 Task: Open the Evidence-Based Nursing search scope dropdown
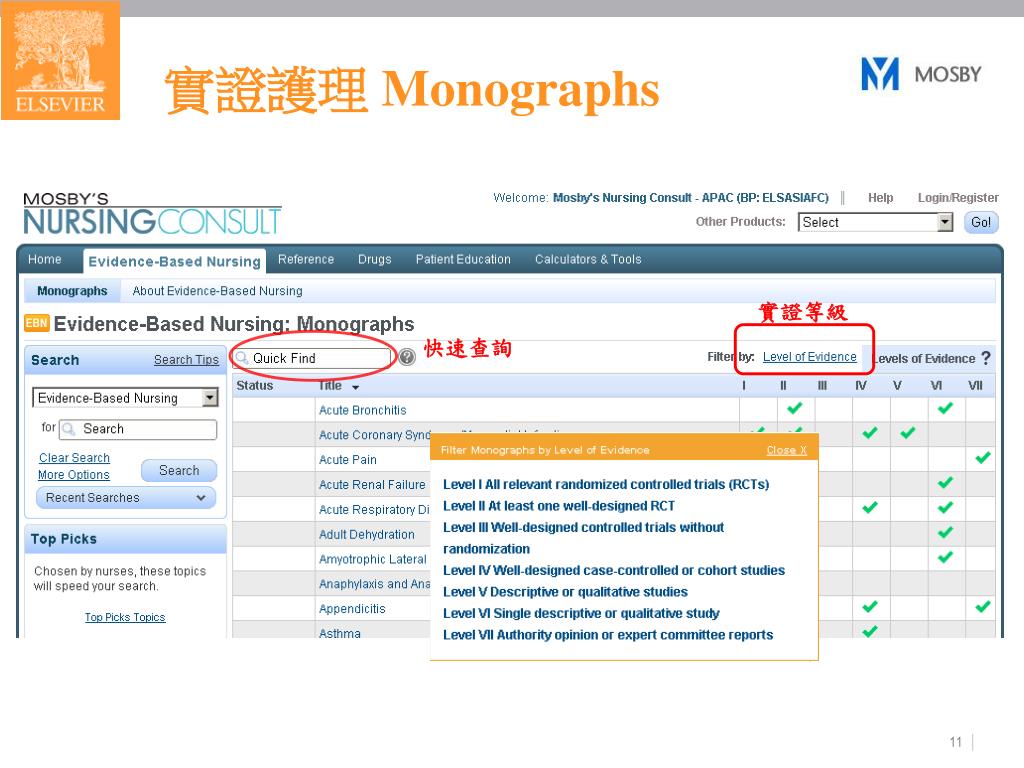click(125, 398)
